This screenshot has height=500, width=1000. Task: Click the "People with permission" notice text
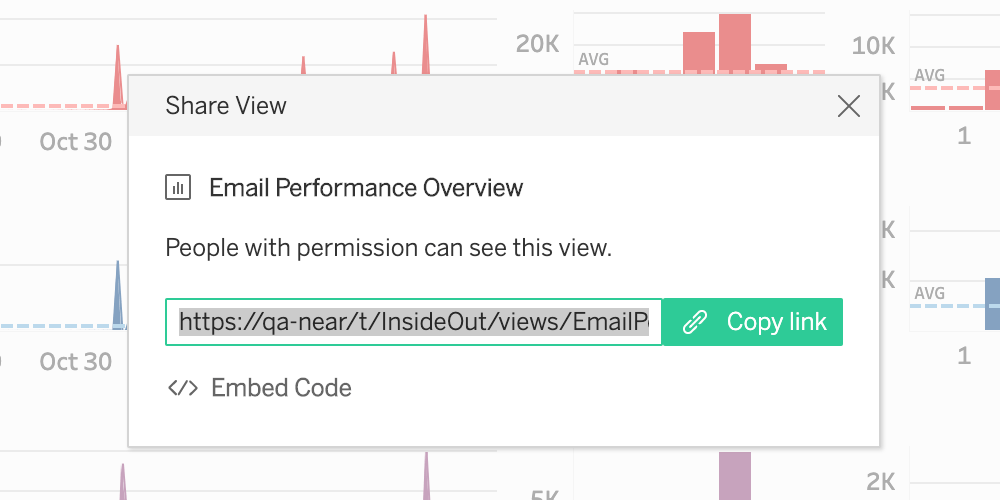pyautogui.click(x=388, y=248)
